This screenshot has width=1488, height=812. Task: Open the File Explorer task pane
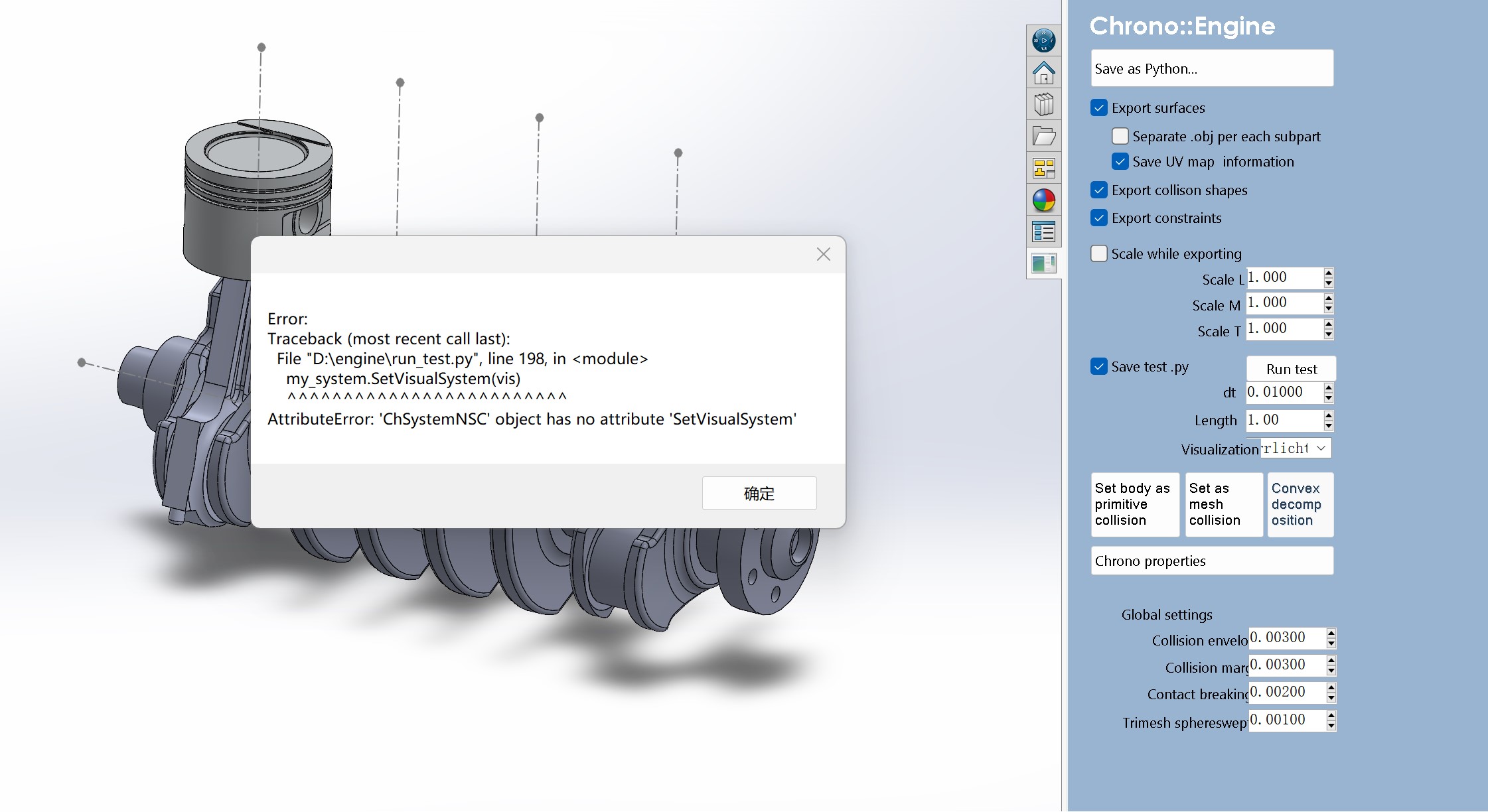coord(1043,135)
